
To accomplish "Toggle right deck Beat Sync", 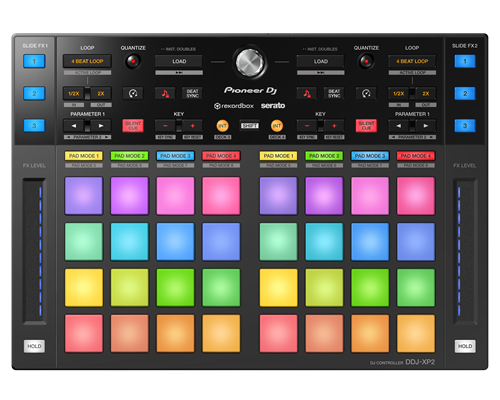I will pyautogui.click(x=334, y=93).
